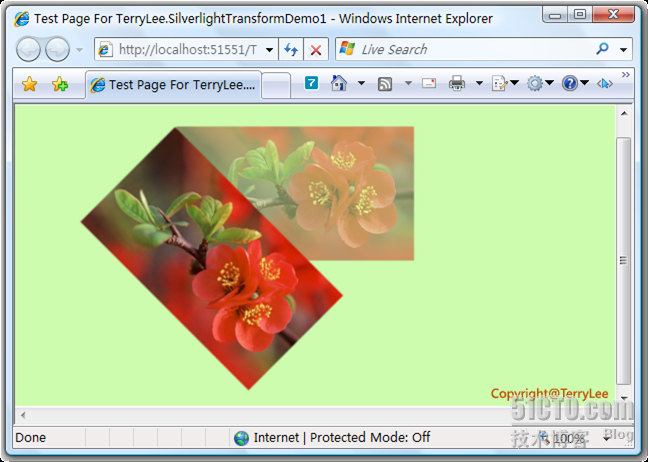The height and width of the screenshot is (462, 648).
Task: Click the browser Forward button
Action: [57, 49]
